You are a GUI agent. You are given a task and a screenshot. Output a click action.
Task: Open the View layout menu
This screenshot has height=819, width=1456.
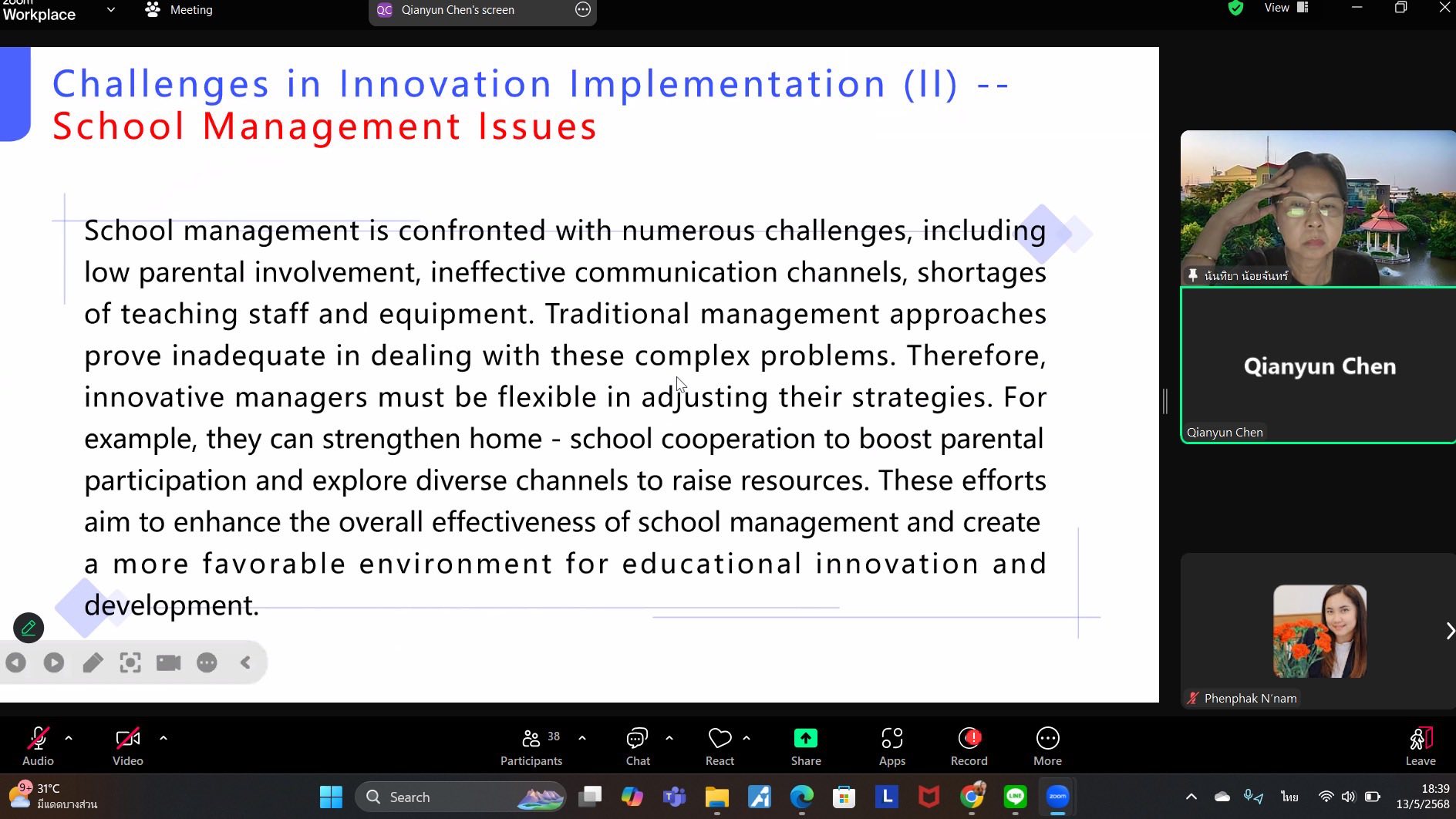(x=1286, y=8)
